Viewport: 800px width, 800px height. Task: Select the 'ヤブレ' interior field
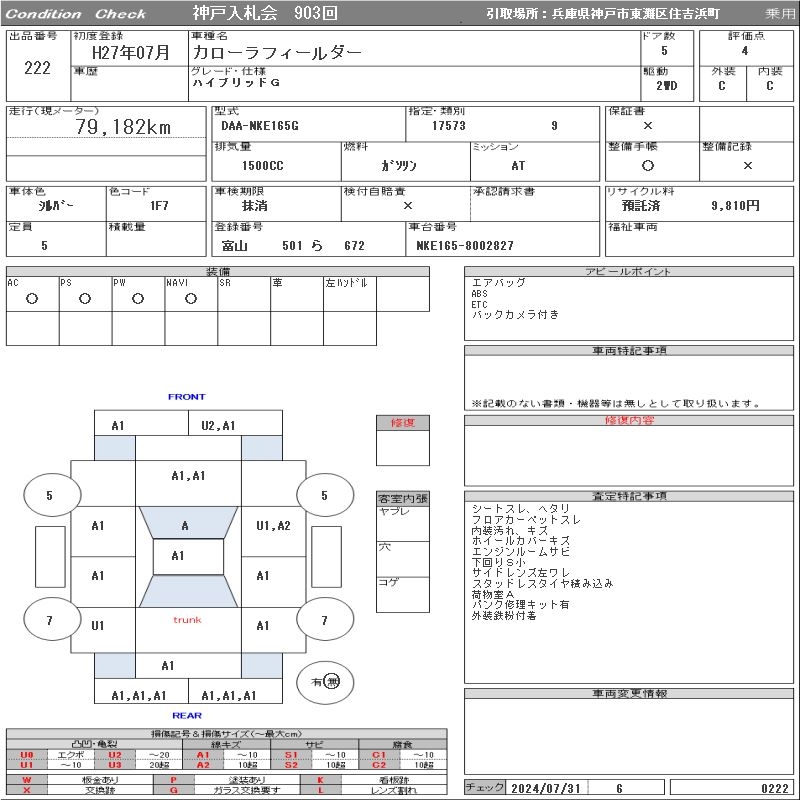coord(403,523)
